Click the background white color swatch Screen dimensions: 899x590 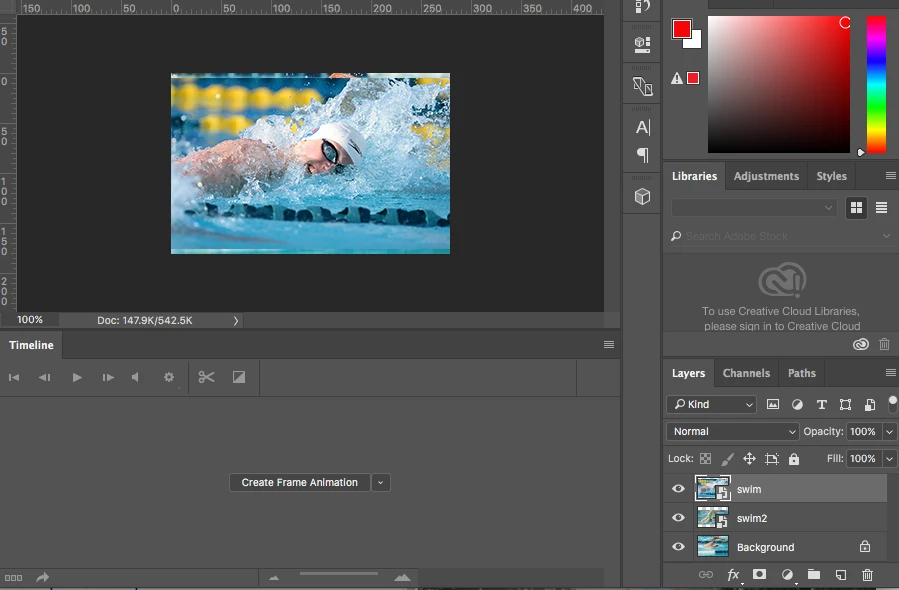click(695, 42)
